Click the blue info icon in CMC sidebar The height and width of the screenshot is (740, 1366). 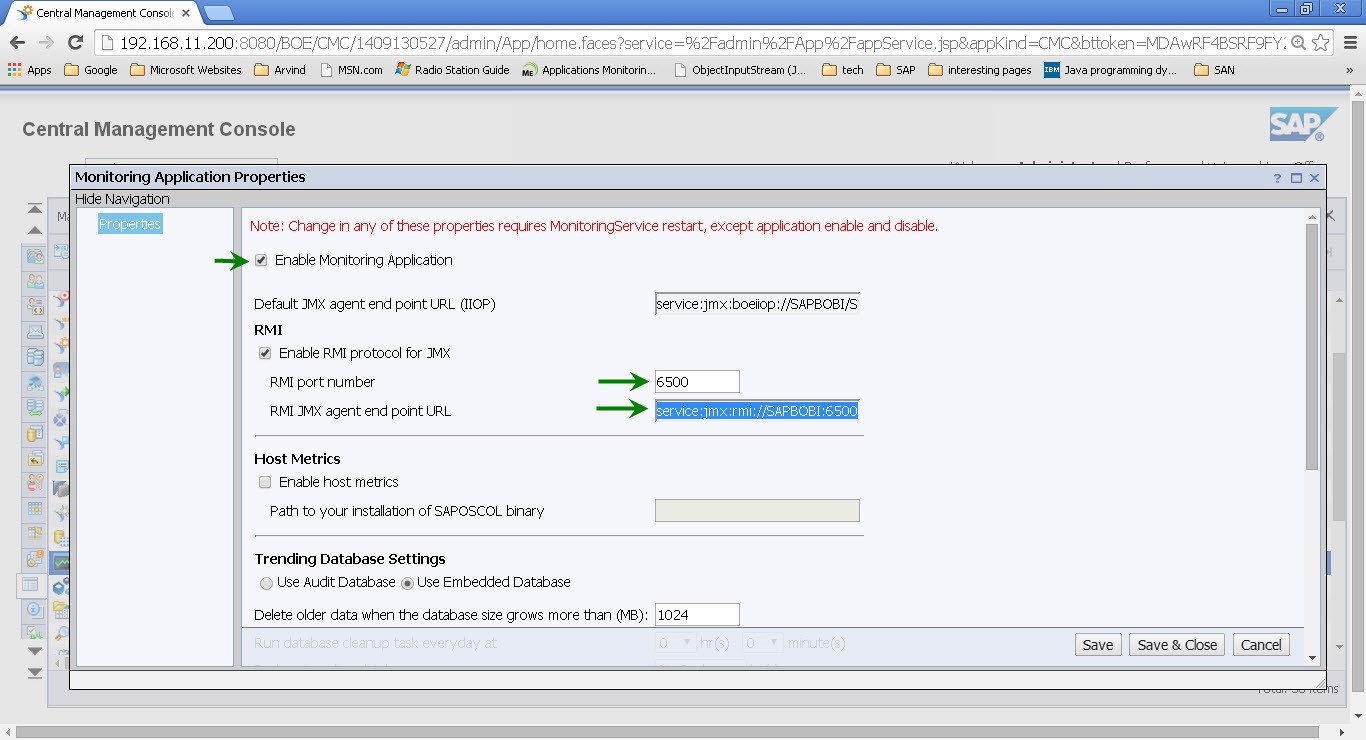tap(34, 609)
